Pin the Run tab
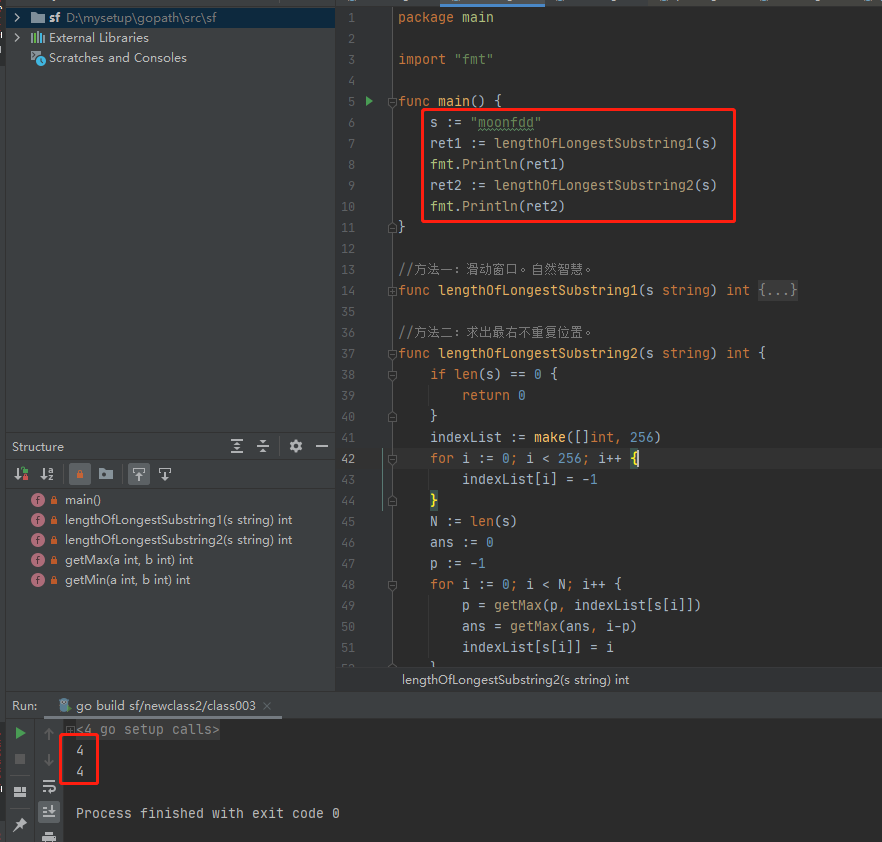 click(x=20, y=825)
